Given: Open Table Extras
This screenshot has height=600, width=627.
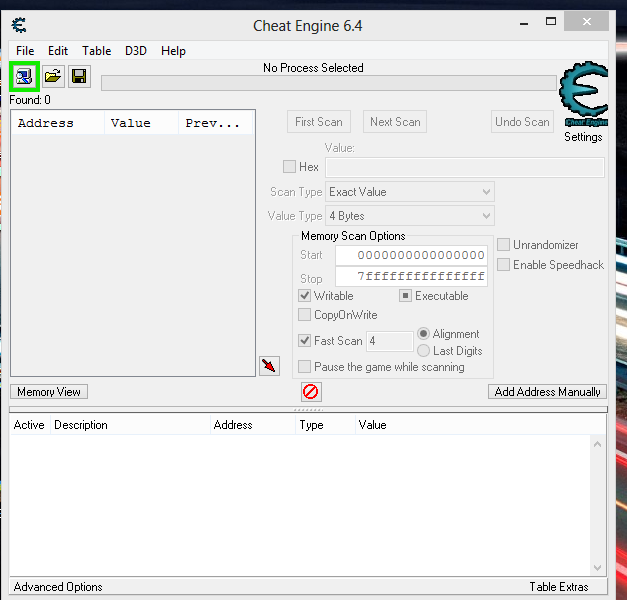Looking at the screenshot, I should 559,587.
